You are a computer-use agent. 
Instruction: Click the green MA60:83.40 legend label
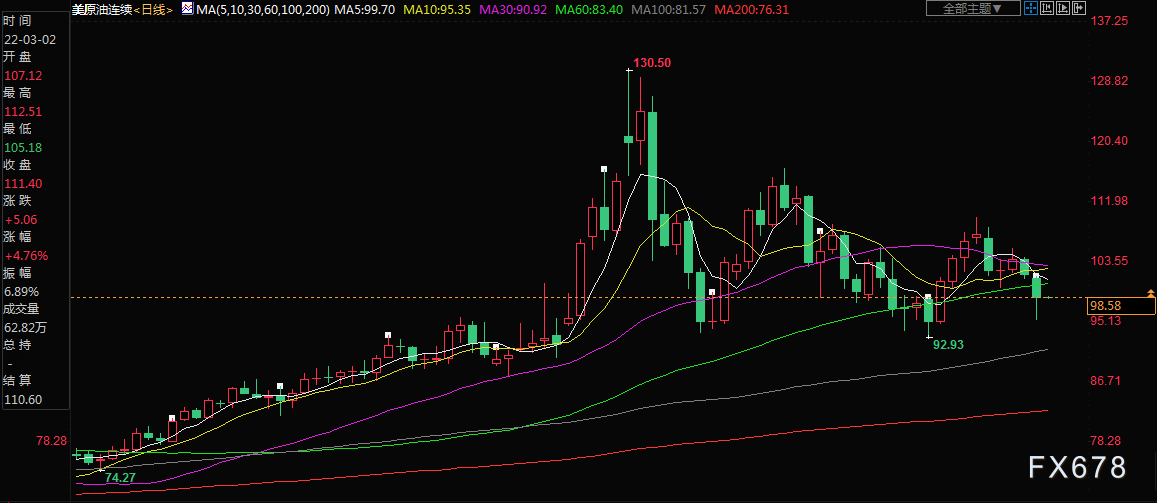point(589,10)
